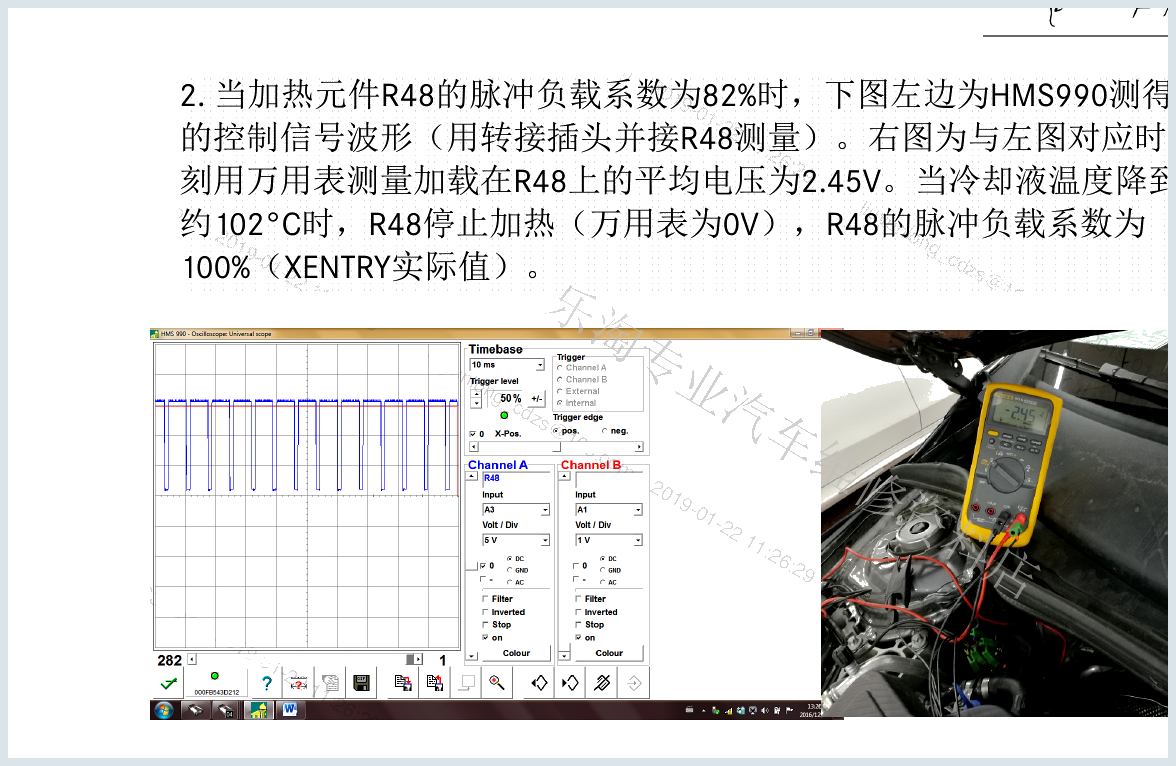This screenshot has width=1176, height=766.
Task: Click waveform scrollbar left arrow near 282
Action: [192, 659]
